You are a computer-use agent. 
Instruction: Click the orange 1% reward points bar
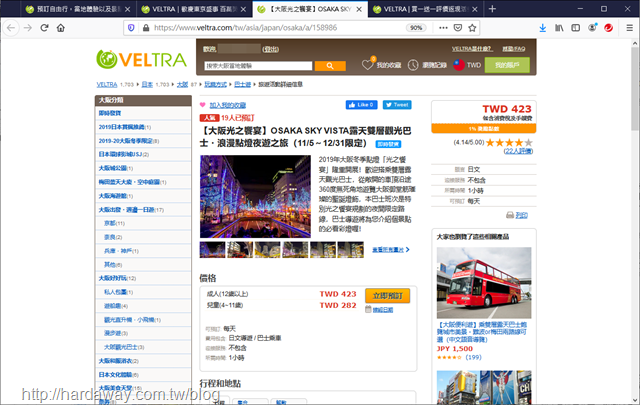pos(484,129)
